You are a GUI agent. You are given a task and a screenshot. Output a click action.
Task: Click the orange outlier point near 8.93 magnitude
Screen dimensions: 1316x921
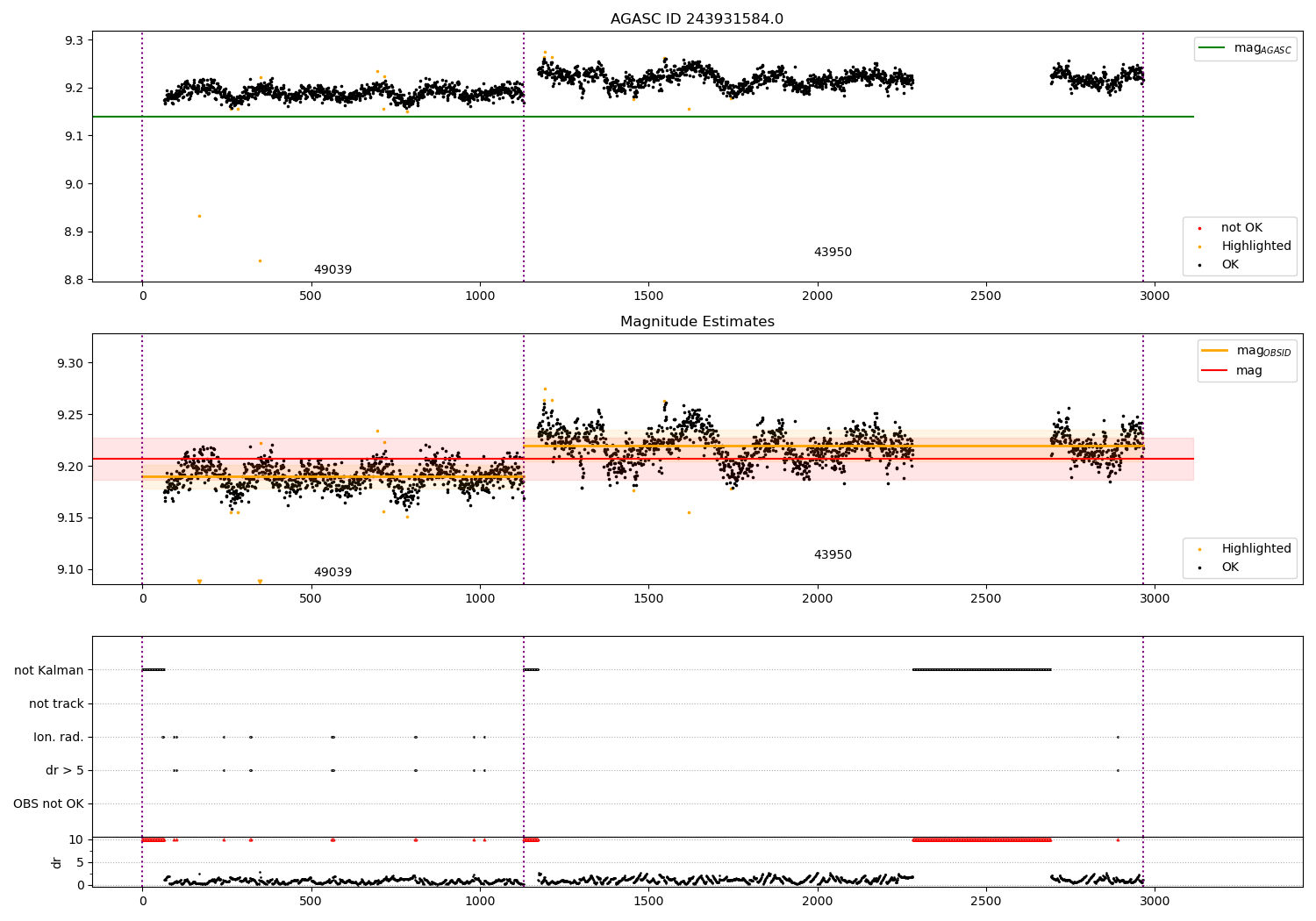coord(199,216)
